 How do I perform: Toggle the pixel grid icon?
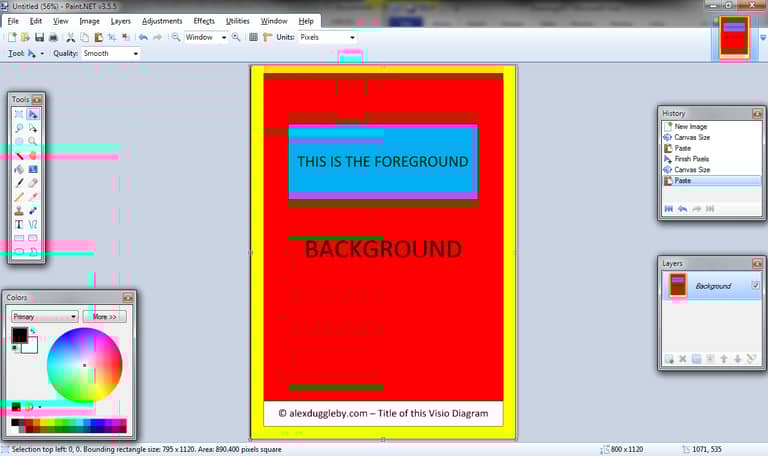coord(253,37)
